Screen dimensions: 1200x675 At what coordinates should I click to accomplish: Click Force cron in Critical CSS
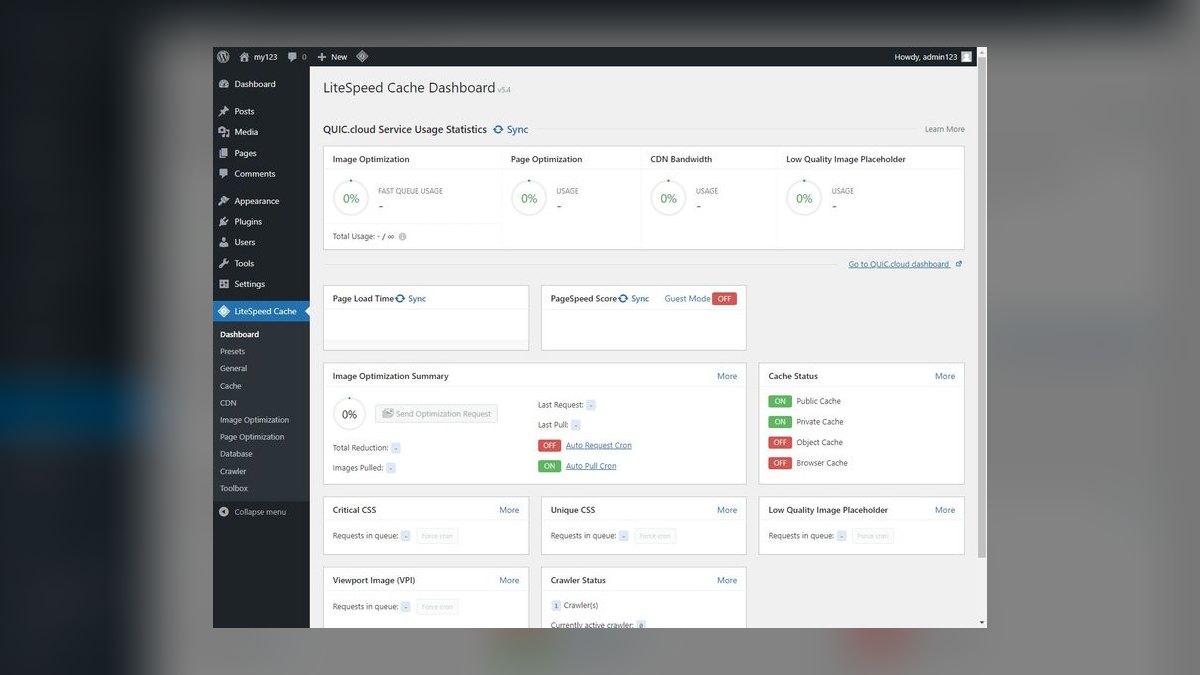pyautogui.click(x=437, y=536)
